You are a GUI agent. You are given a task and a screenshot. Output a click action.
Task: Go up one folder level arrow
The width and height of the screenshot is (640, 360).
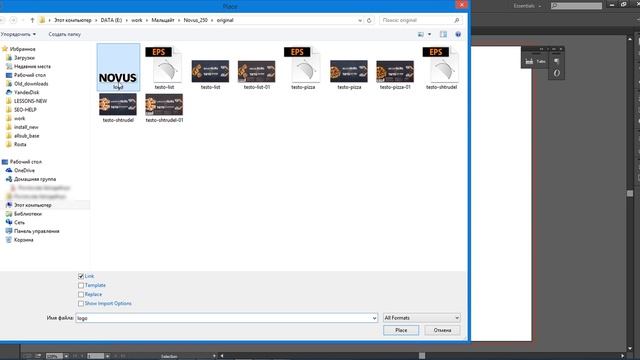pyautogui.click(x=32, y=20)
